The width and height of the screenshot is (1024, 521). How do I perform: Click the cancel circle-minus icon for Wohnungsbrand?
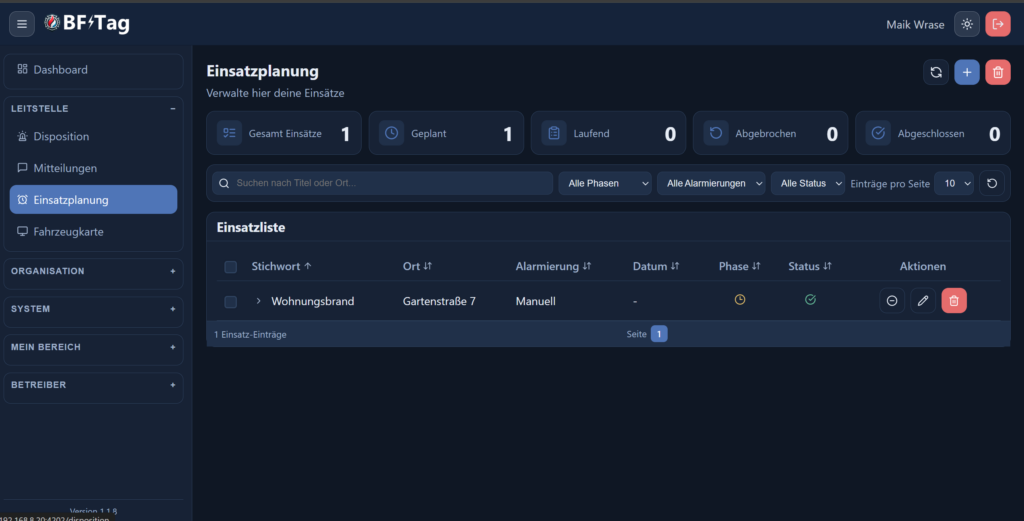point(892,301)
